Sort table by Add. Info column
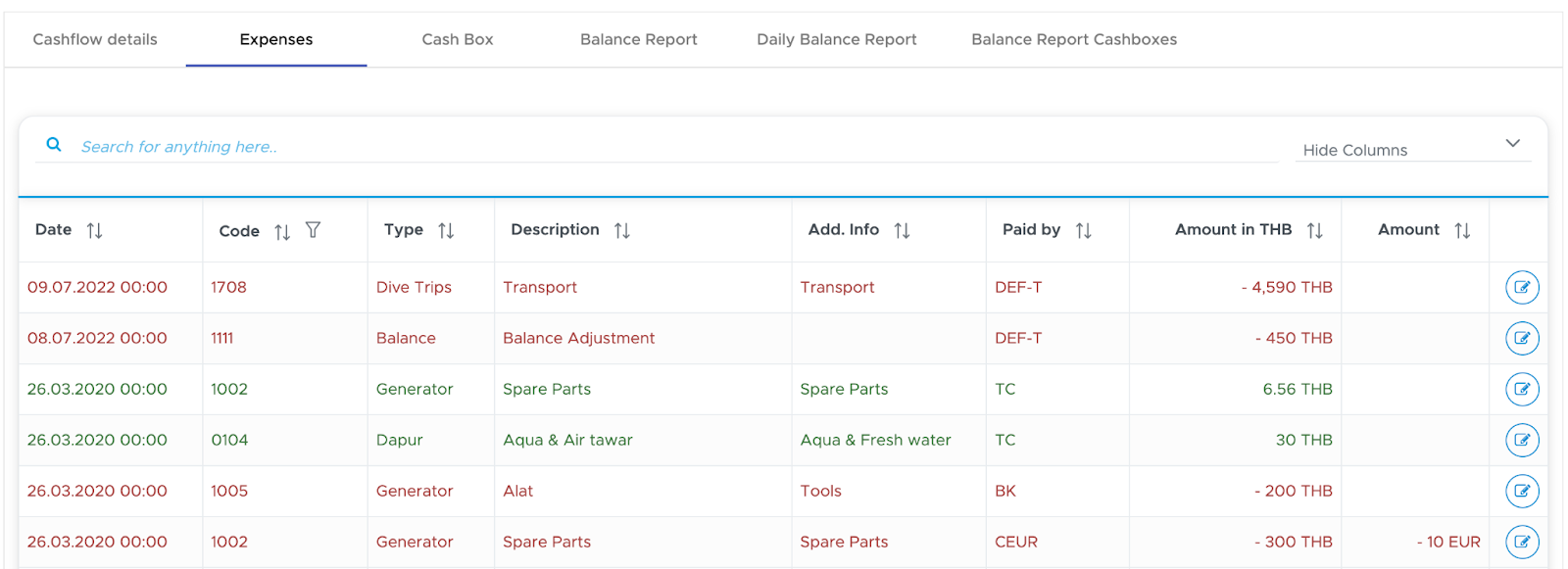Viewport: 1568px width, 569px height. click(903, 230)
